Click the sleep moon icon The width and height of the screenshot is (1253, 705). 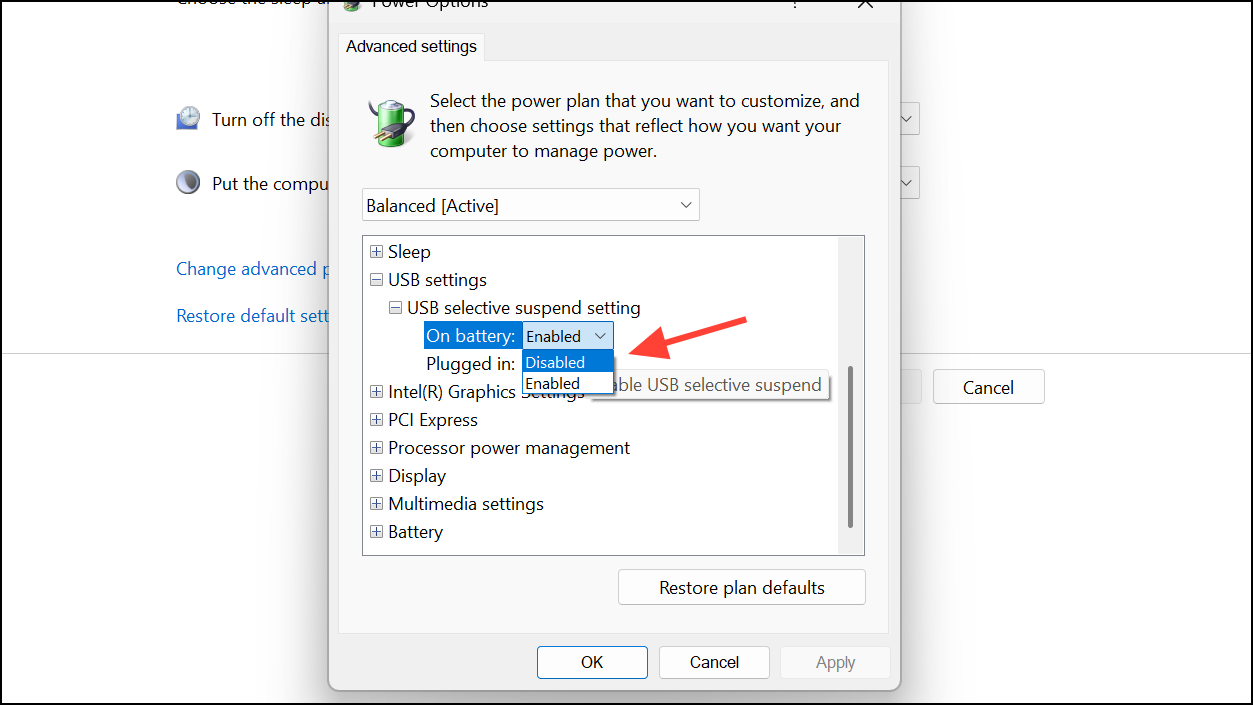tap(188, 183)
